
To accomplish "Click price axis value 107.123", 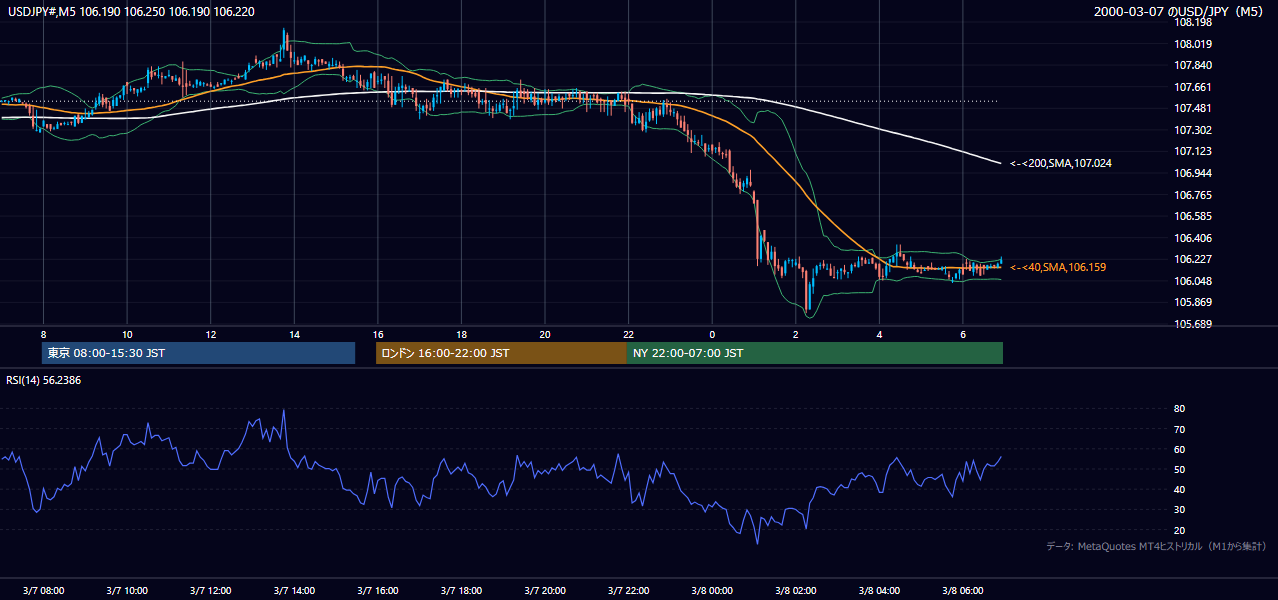I will (x=1194, y=151).
